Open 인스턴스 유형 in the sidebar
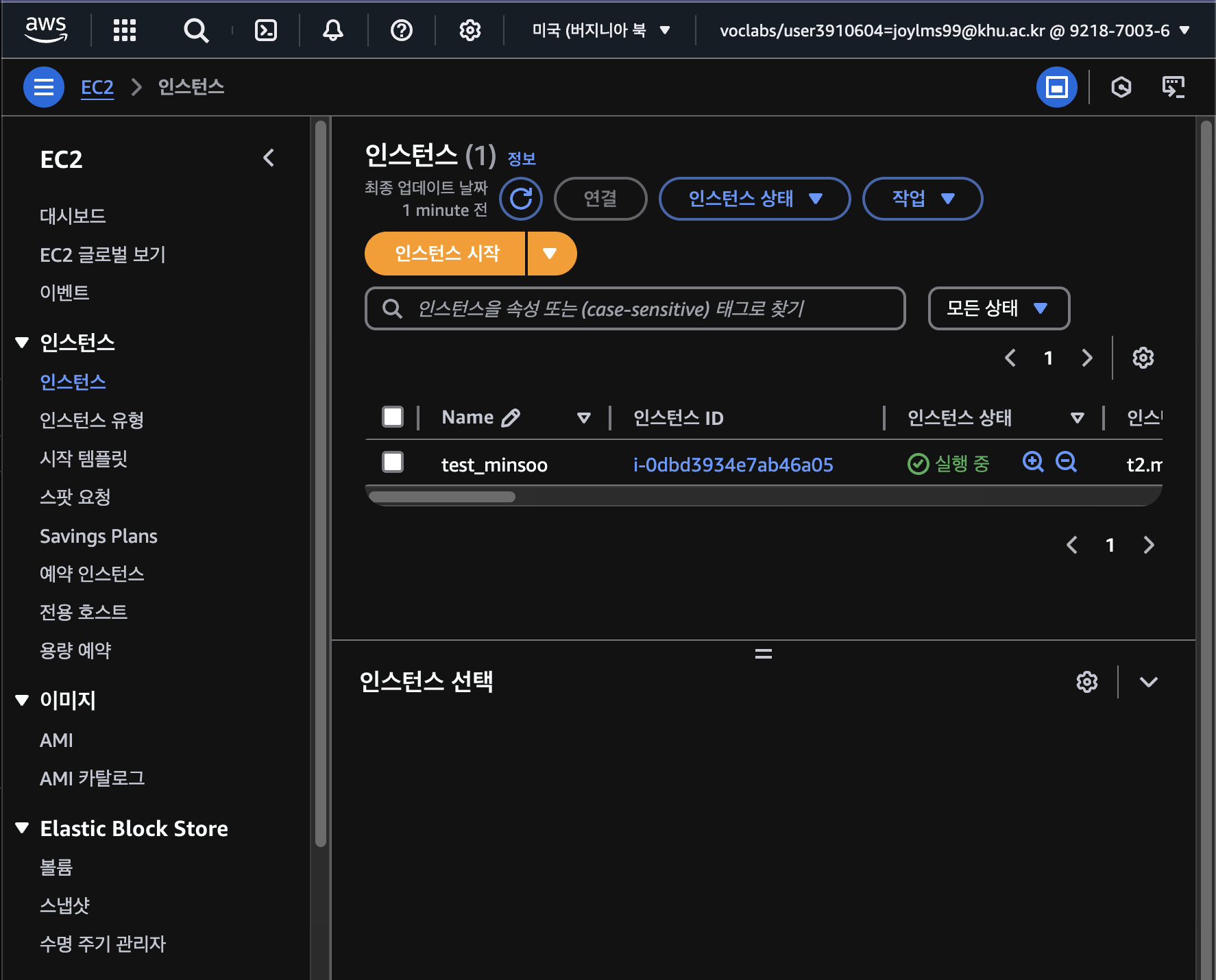The height and width of the screenshot is (980, 1216). 92,420
